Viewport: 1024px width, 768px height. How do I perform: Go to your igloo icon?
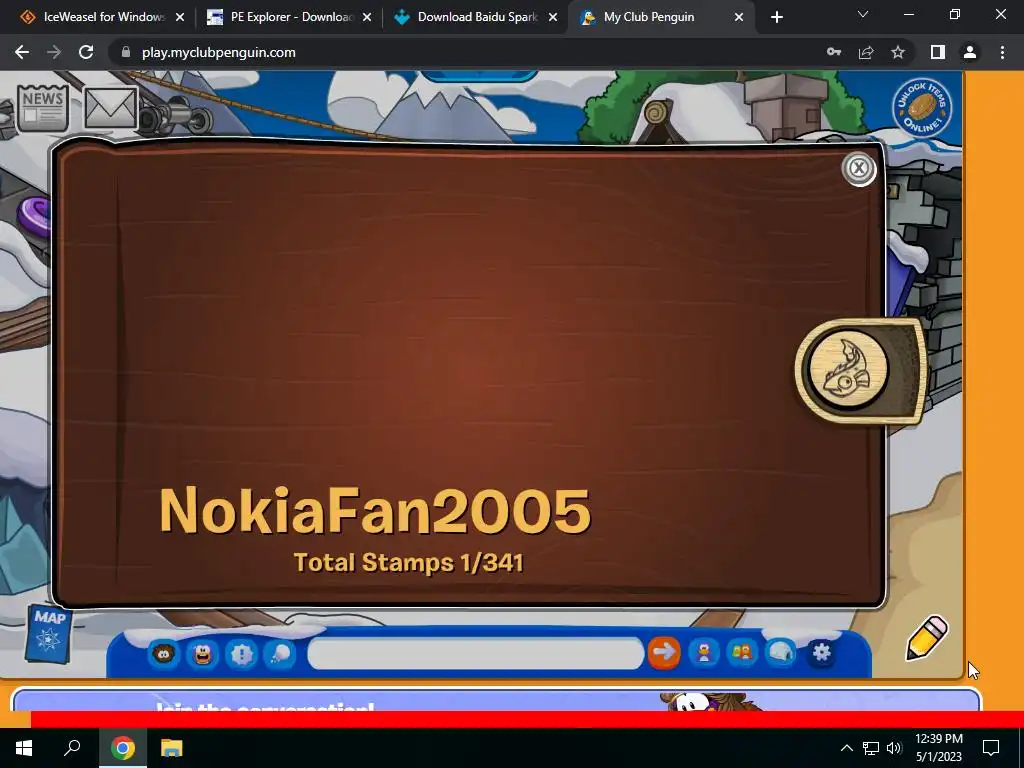pyautogui.click(x=781, y=652)
